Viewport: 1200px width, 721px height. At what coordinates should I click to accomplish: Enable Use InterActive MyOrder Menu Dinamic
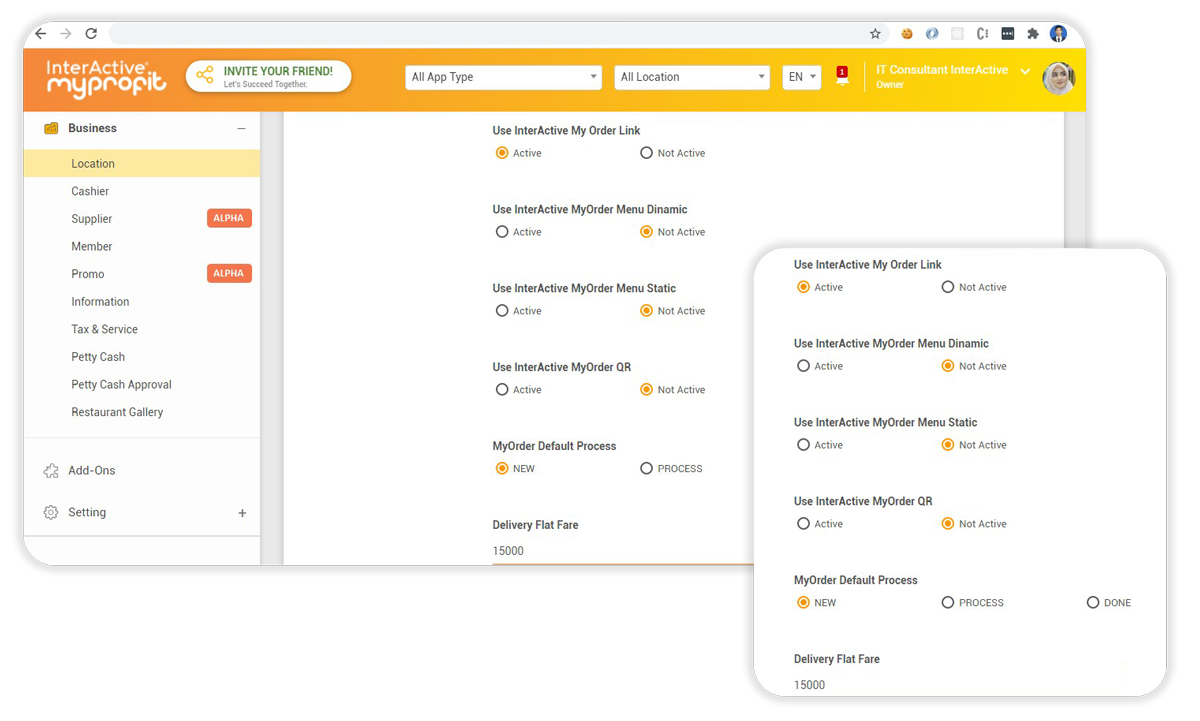point(502,231)
